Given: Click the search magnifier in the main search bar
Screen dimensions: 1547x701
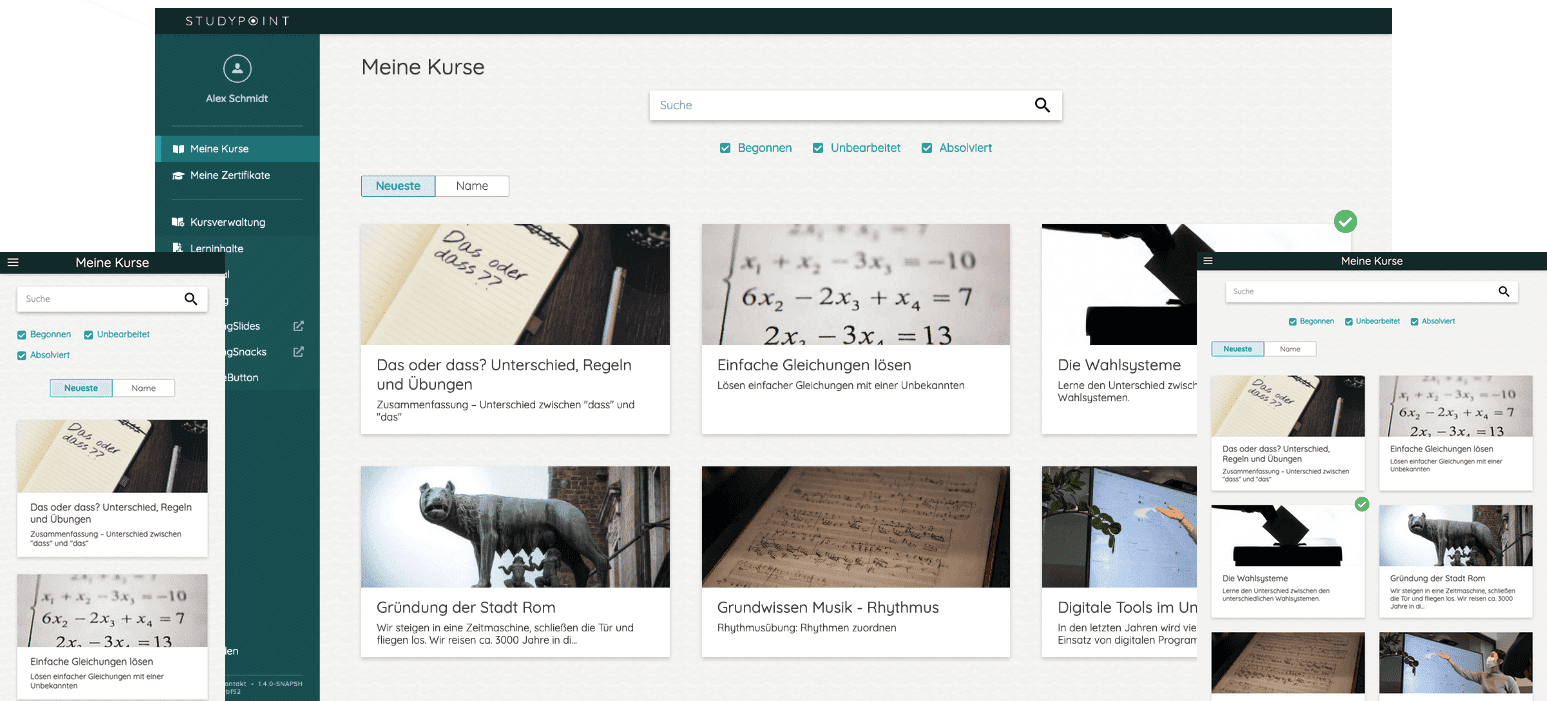Looking at the screenshot, I should pyautogui.click(x=1042, y=105).
